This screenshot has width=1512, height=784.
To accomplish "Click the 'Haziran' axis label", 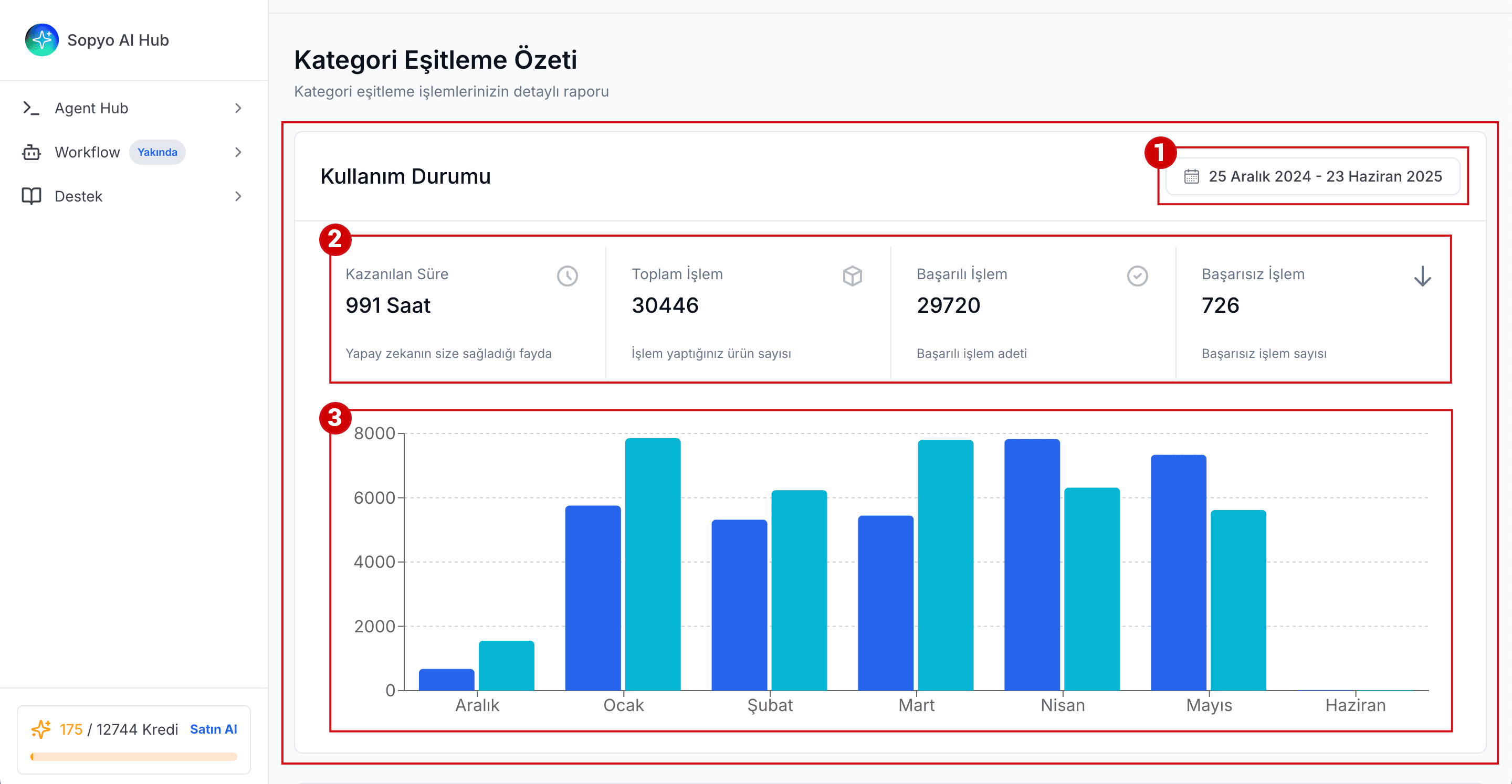I will [x=1355, y=705].
